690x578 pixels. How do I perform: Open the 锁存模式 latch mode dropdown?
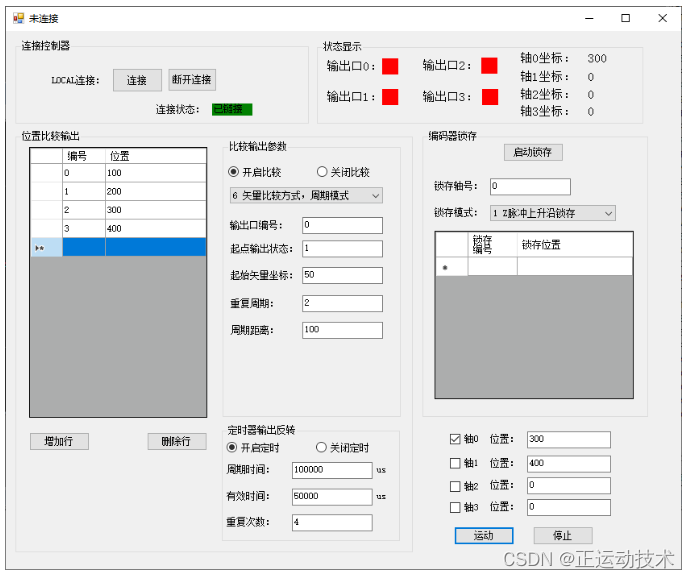pyautogui.click(x=552, y=213)
